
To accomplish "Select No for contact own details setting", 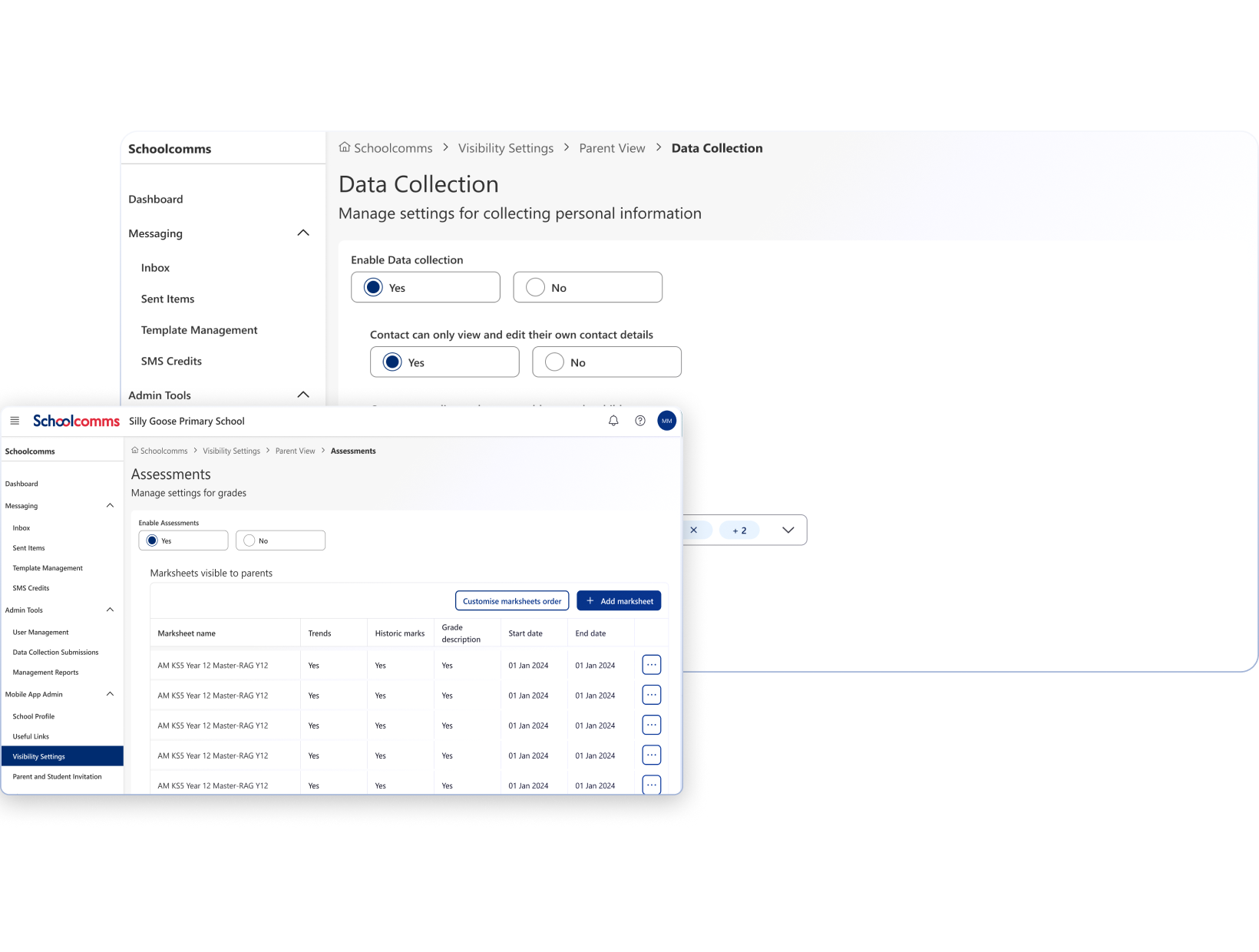I will (555, 362).
